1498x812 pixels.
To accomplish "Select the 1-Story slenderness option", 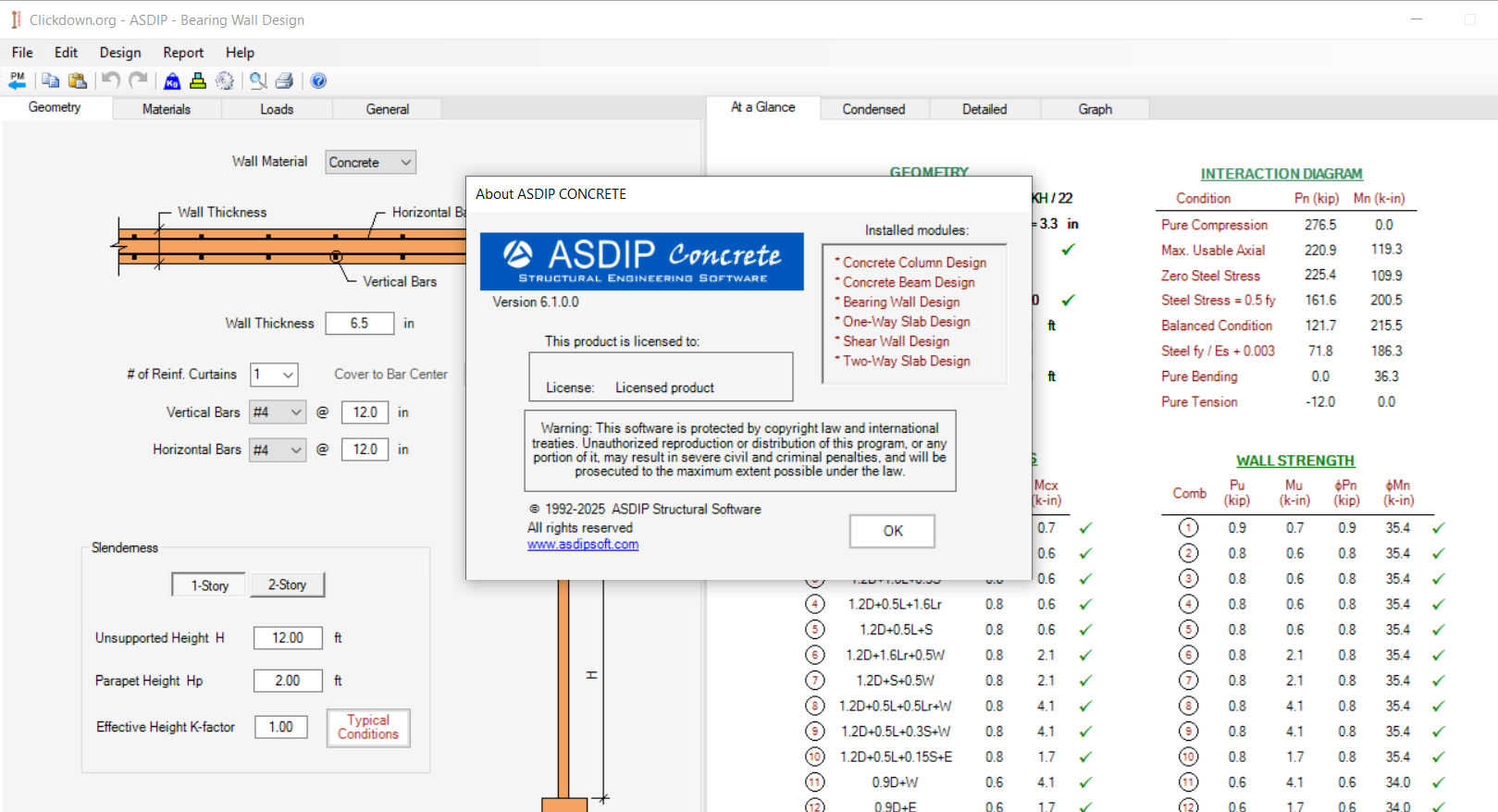I will (209, 585).
